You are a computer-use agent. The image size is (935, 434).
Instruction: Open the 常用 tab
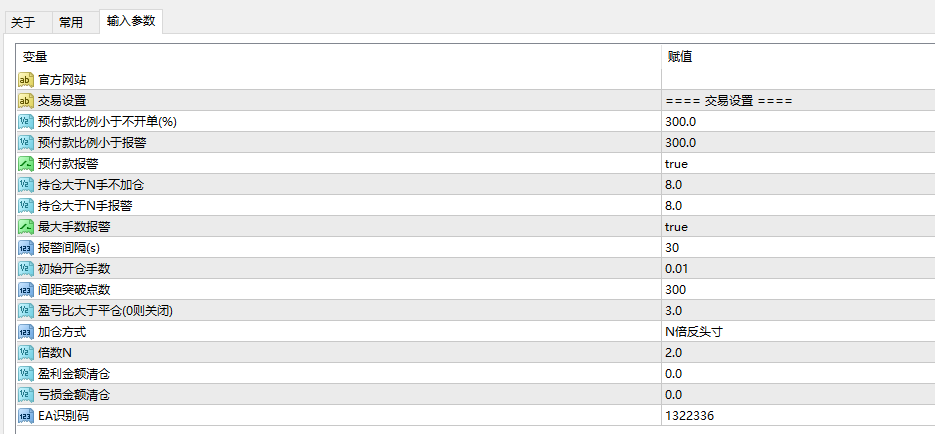71,23
